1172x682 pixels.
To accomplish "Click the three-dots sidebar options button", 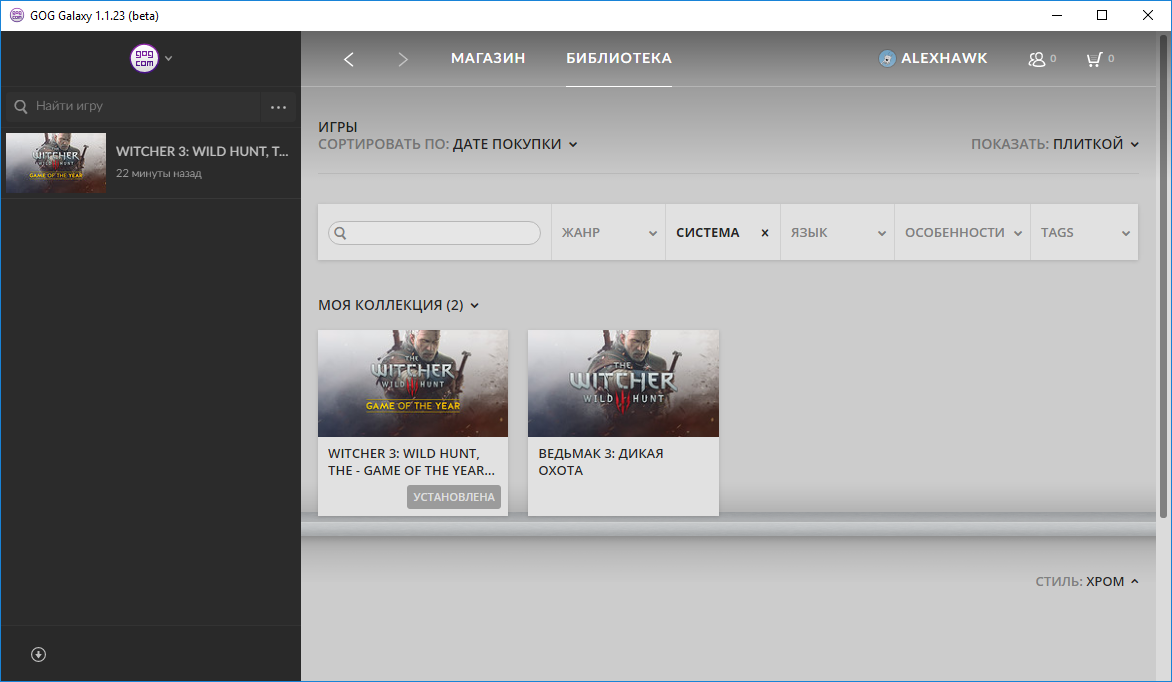I will 278,107.
